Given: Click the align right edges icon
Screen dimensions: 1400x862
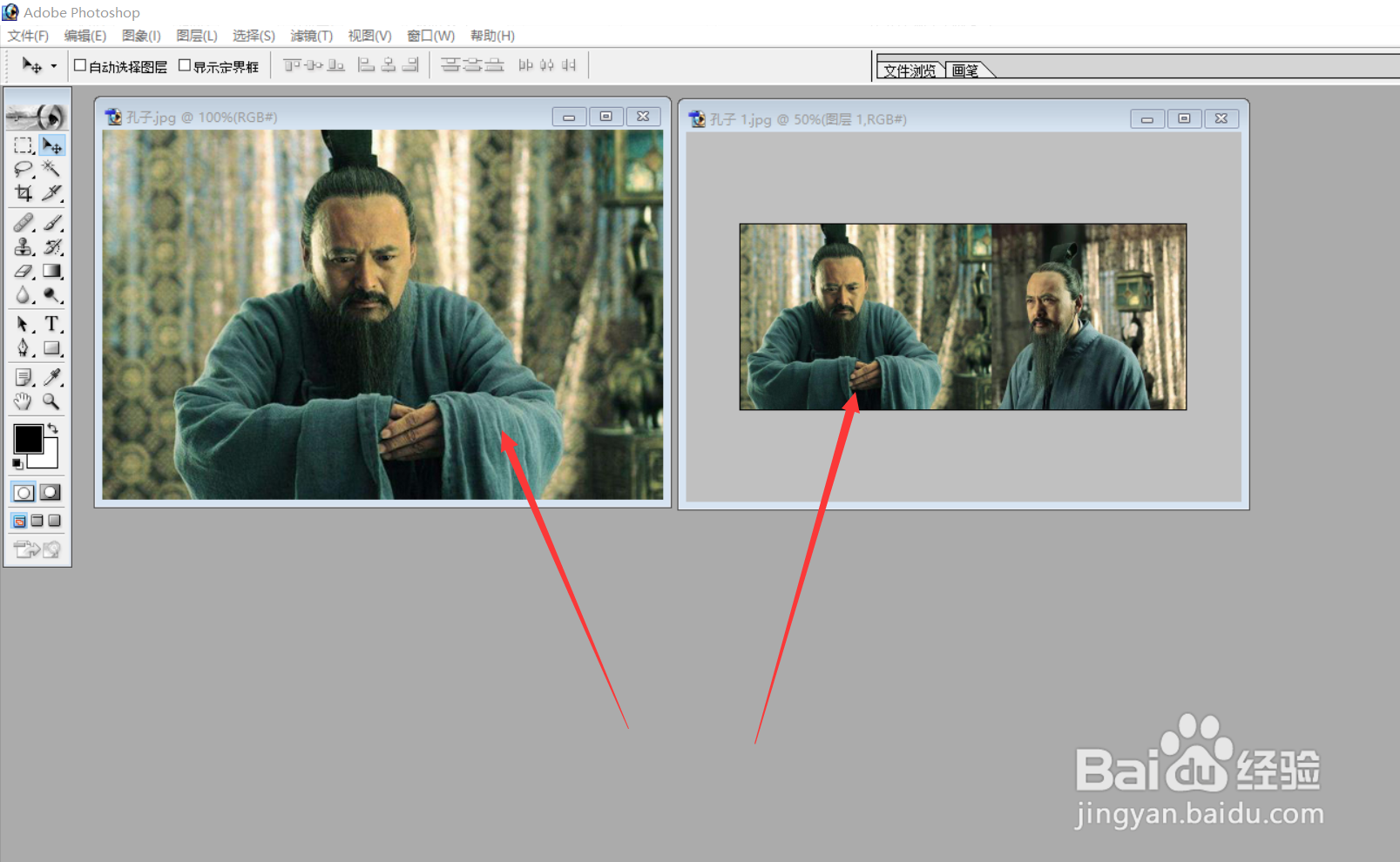Looking at the screenshot, I should point(410,65).
